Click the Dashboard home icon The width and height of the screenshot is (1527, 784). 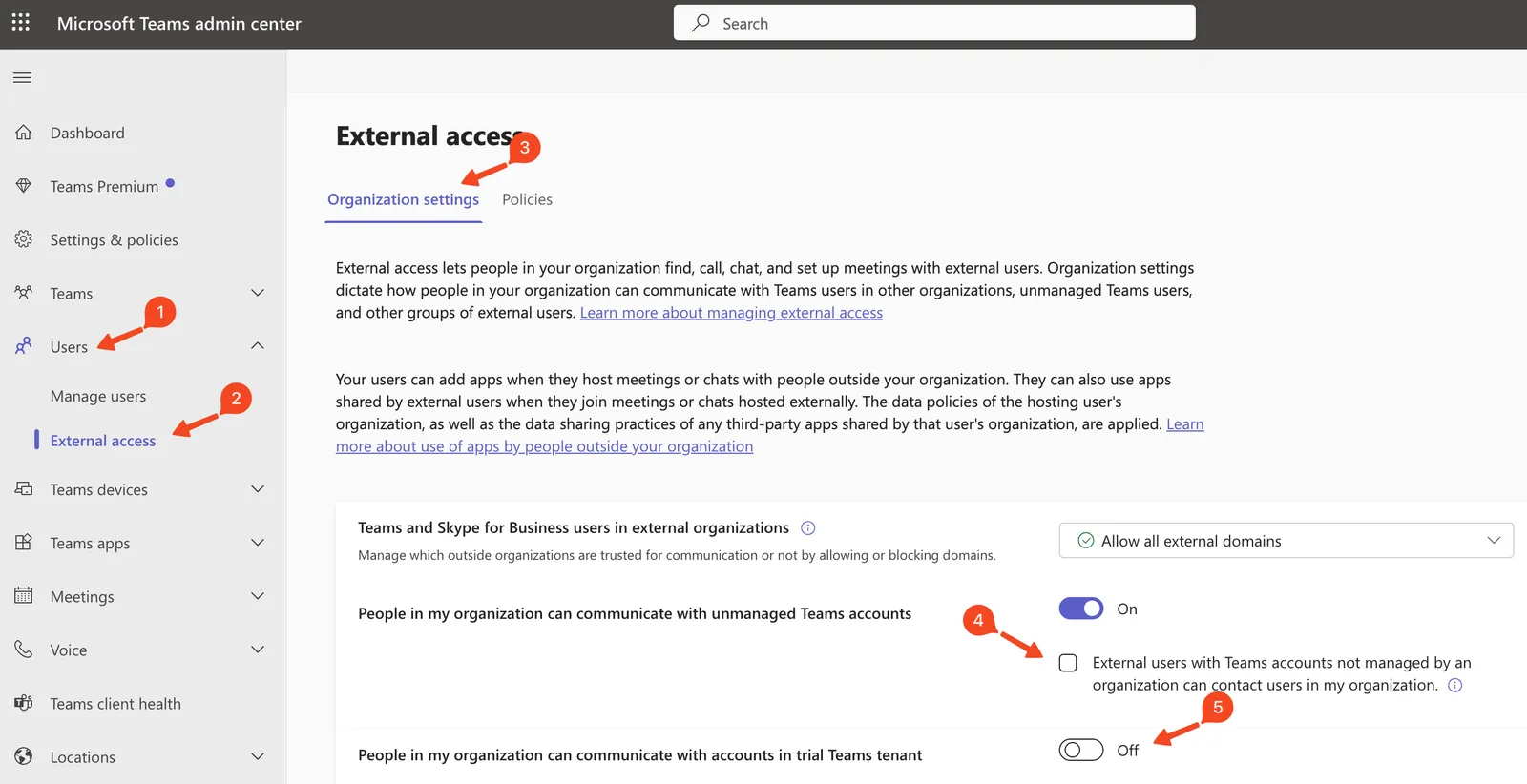[24, 133]
